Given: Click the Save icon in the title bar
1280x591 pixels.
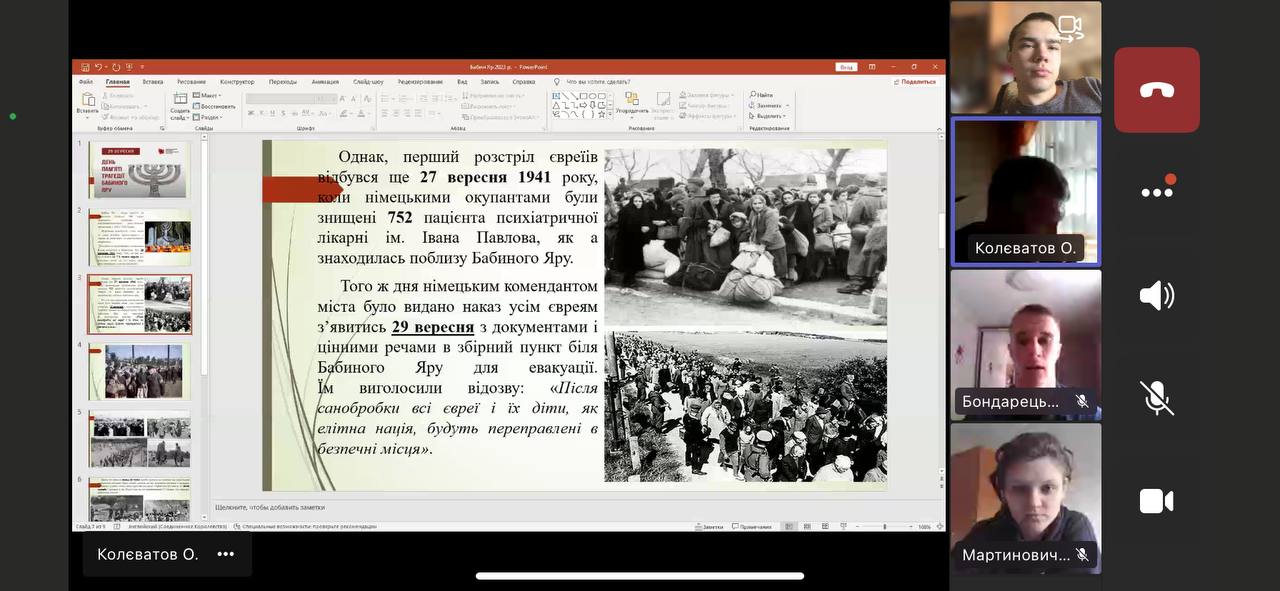Looking at the screenshot, I should click(x=86, y=67).
